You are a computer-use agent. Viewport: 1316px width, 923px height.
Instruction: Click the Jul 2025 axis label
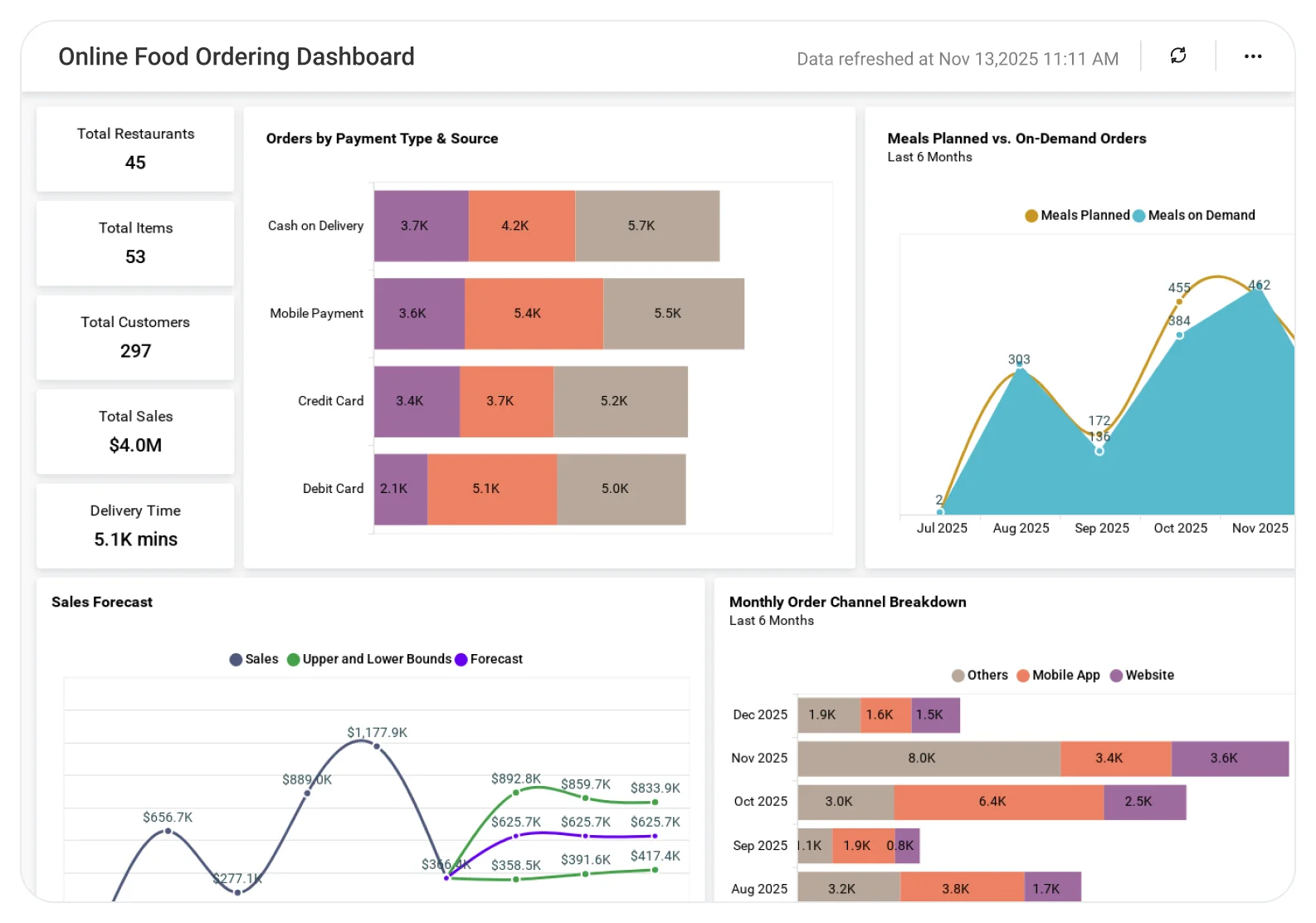click(x=942, y=529)
